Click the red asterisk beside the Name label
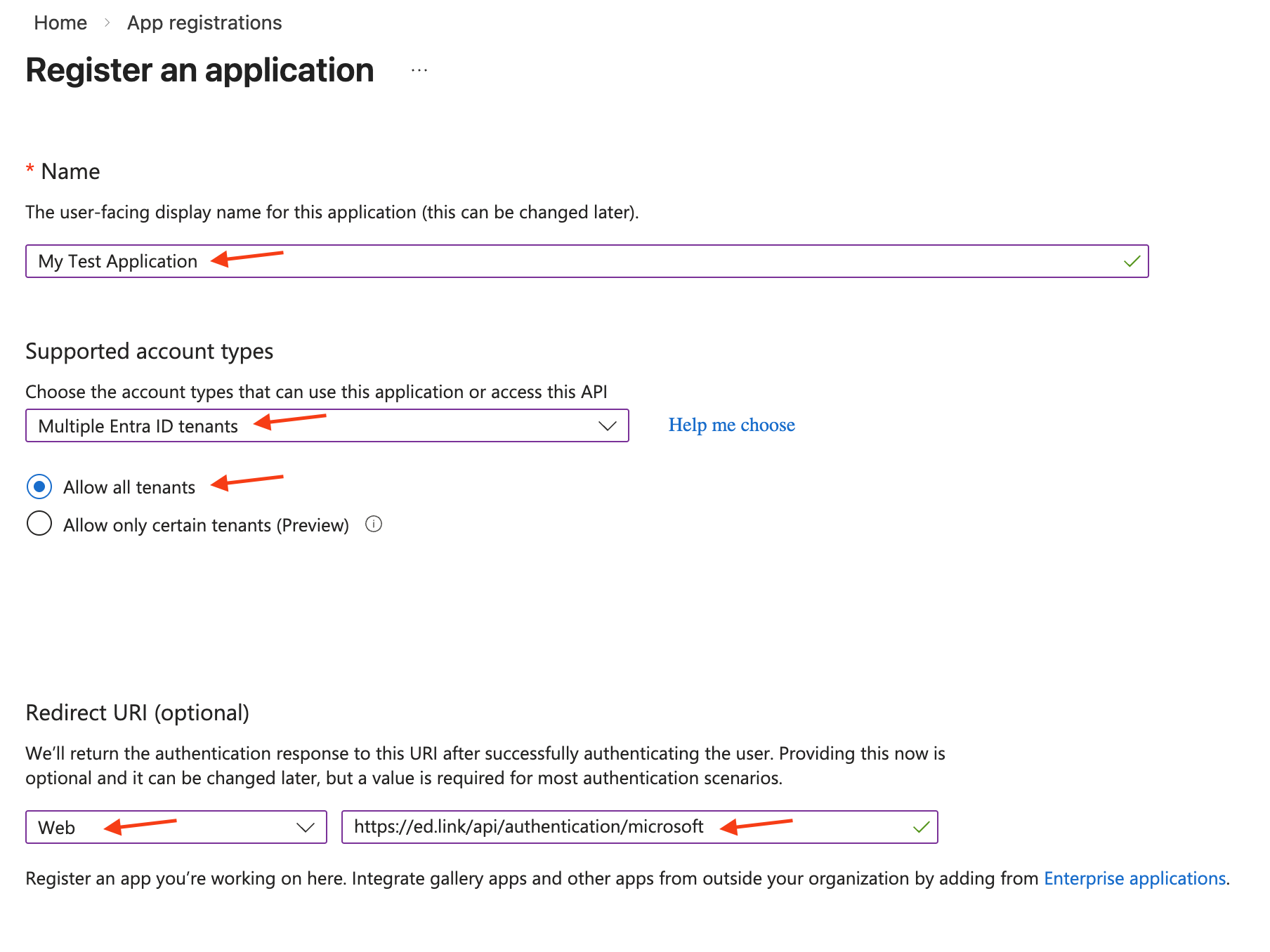The image size is (1270, 952). pos(30,170)
